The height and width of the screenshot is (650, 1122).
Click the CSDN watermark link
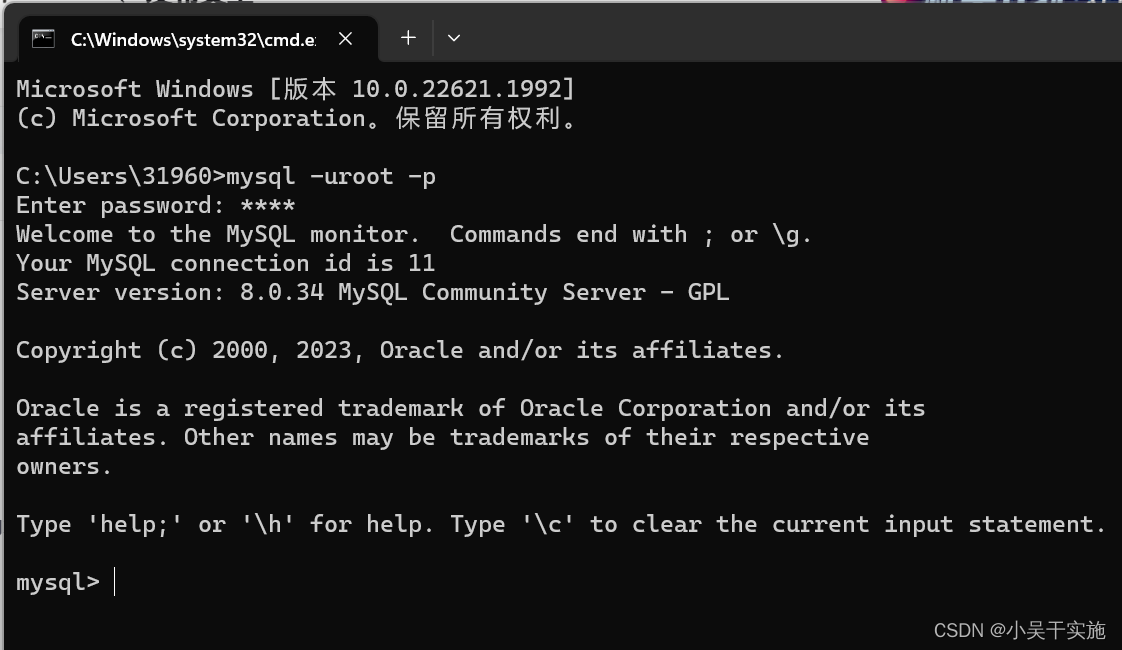[959, 630]
